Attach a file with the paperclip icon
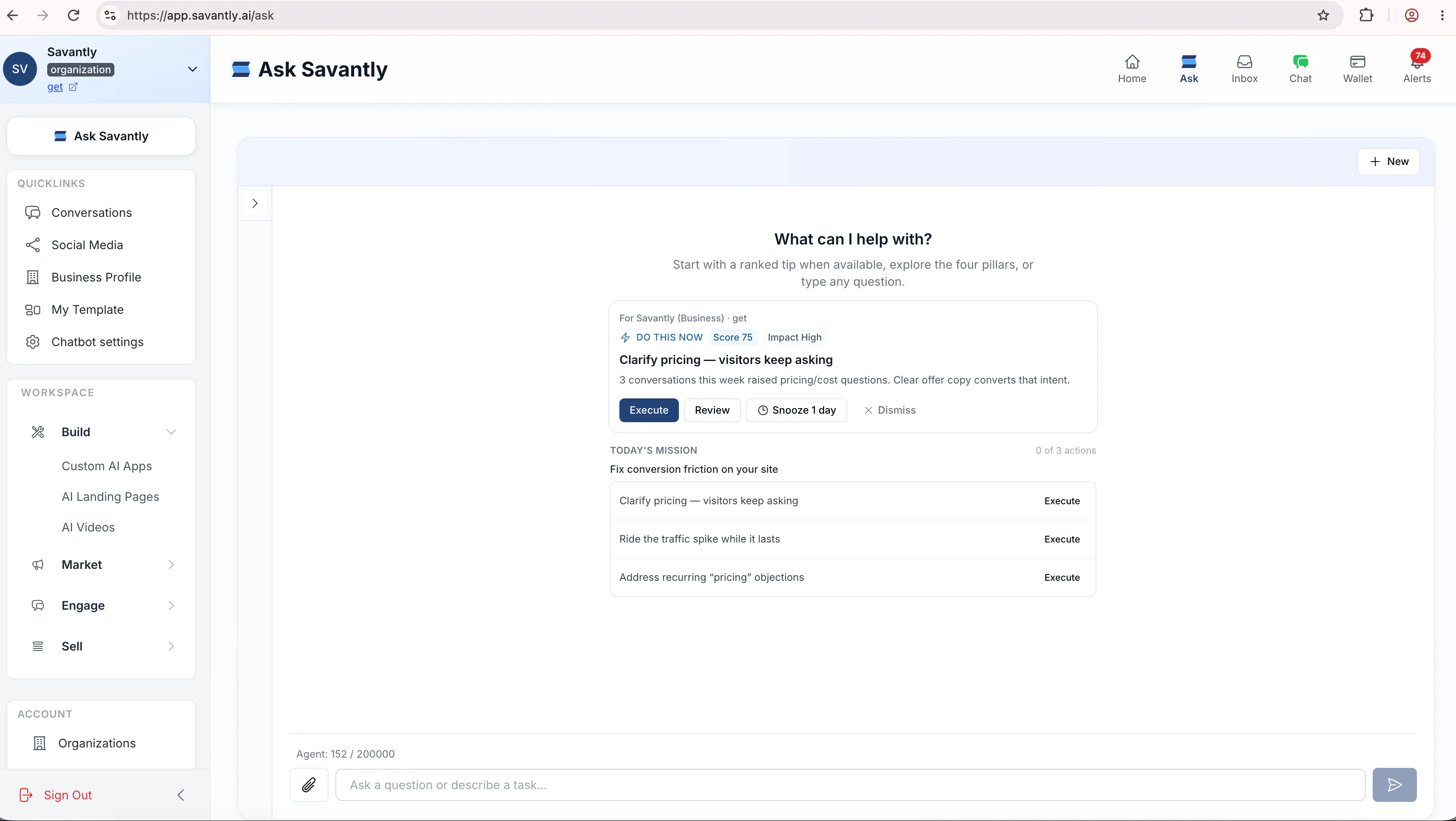 tap(309, 785)
